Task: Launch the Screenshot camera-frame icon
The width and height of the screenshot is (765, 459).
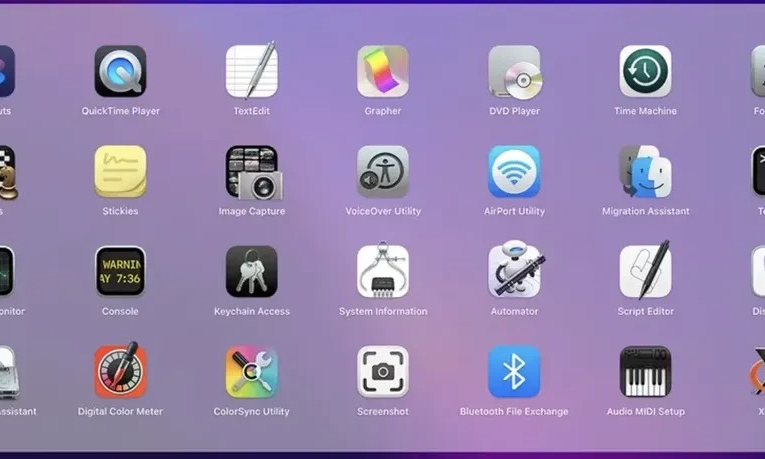Action: [383, 371]
